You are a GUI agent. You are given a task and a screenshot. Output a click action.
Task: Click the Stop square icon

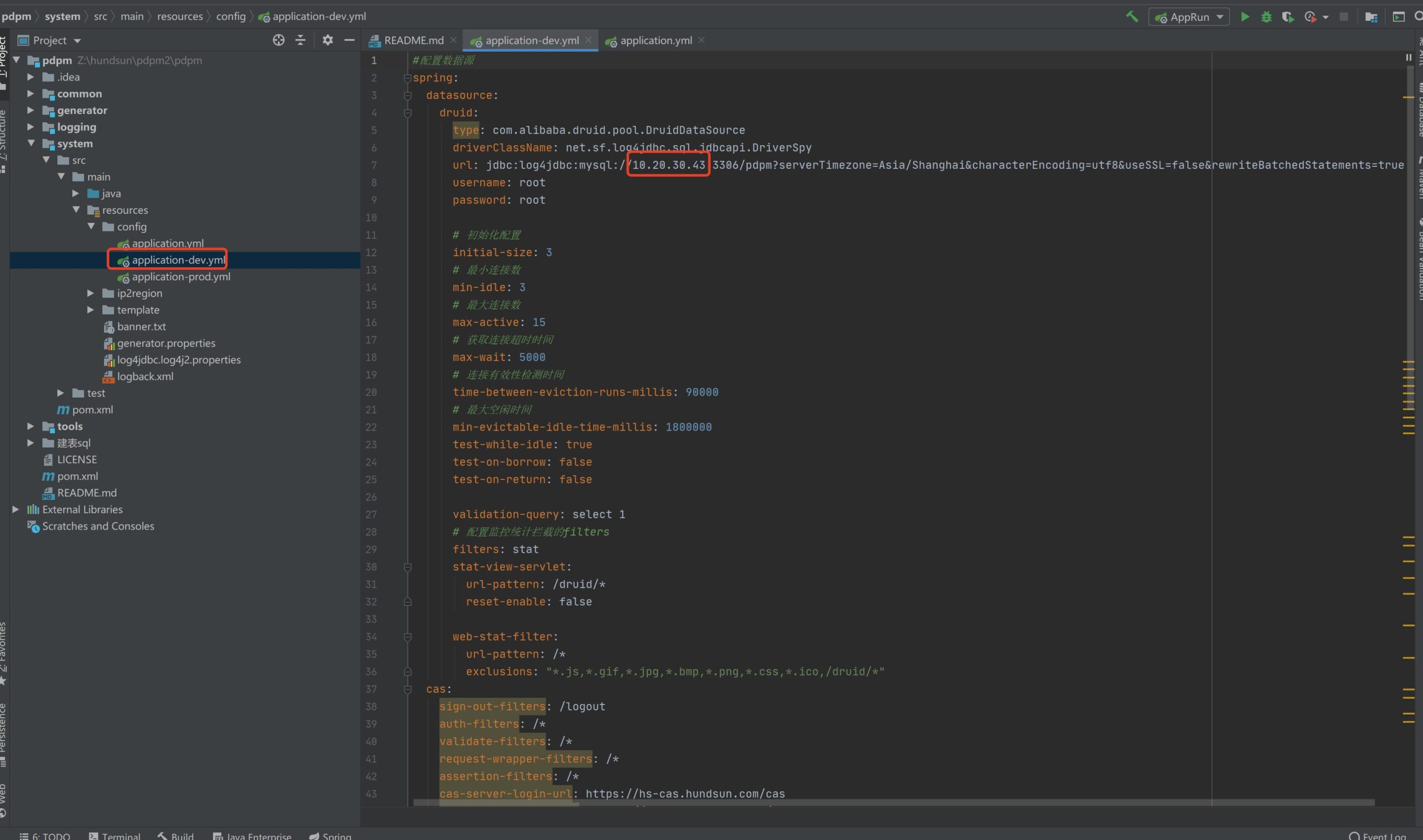[x=1344, y=17]
